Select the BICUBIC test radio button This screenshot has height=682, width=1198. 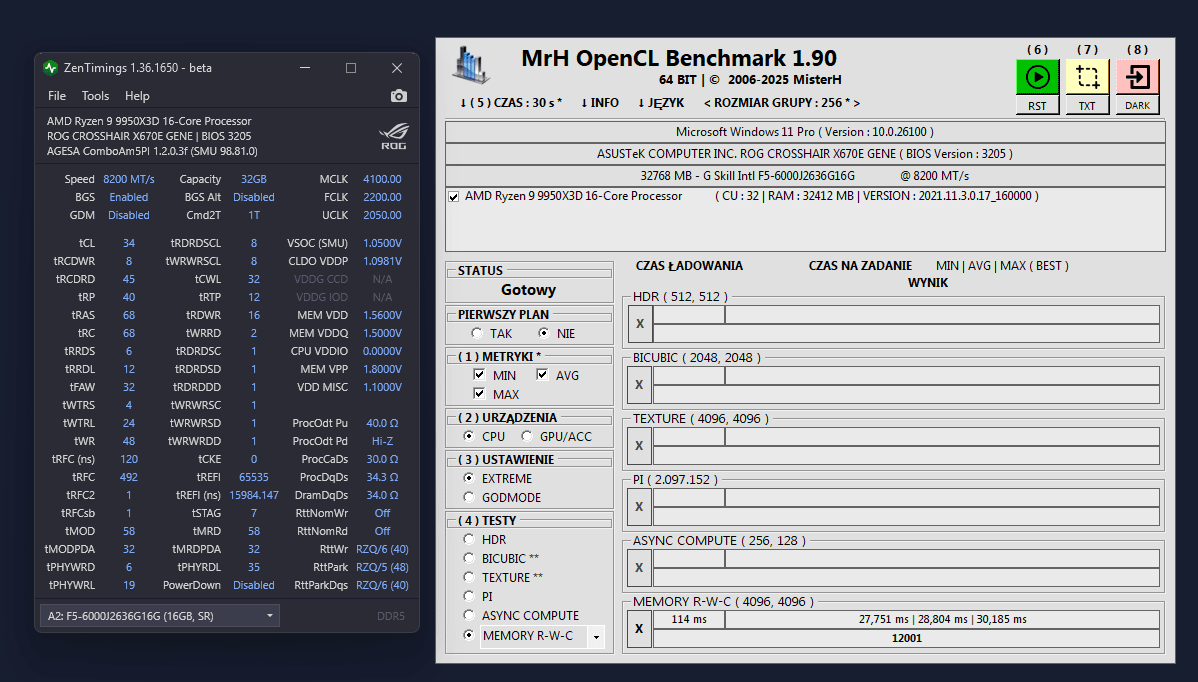point(468,558)
